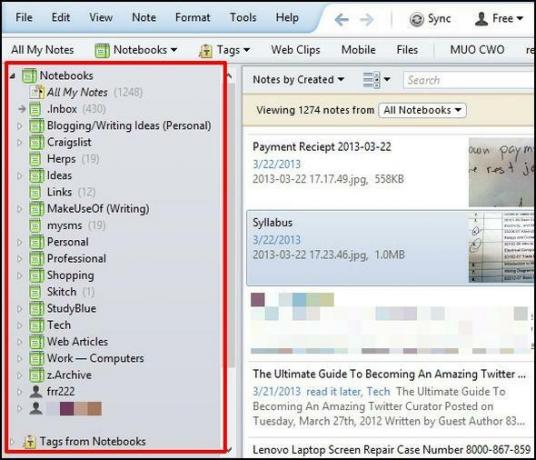
Task: Open the All My Notes notebook icon
Action: pyautogui.click(x=37, y=92)
